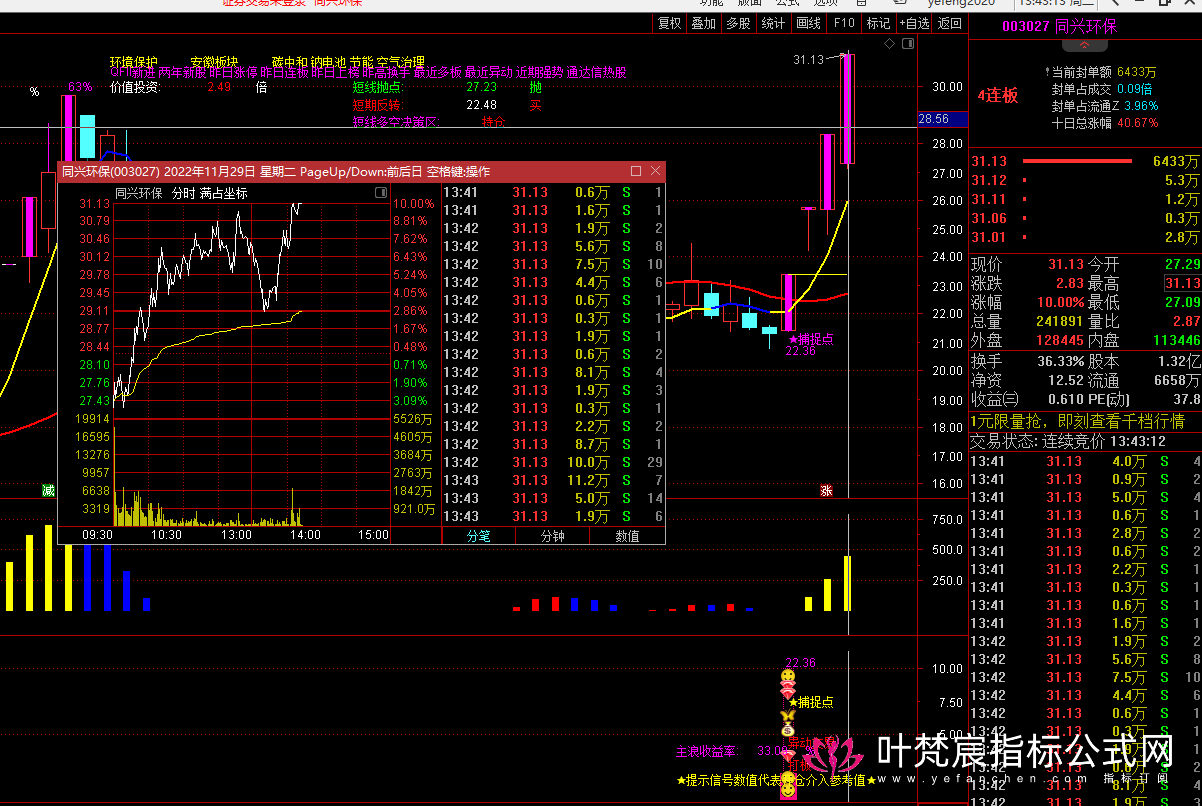Screen dimensions: 1202x806
Task: Click the 涨 marker on the chart
Action: click(826, 490)
